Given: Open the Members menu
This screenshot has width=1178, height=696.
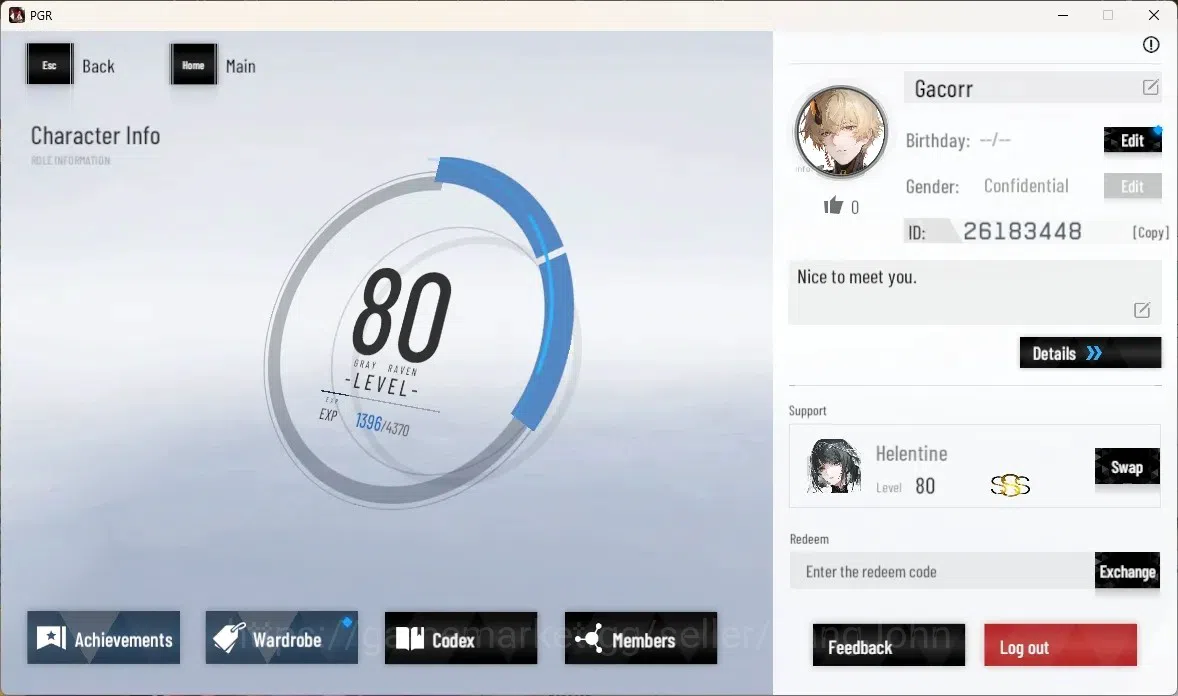Looking at the screenshot, I should pos(641,638).
